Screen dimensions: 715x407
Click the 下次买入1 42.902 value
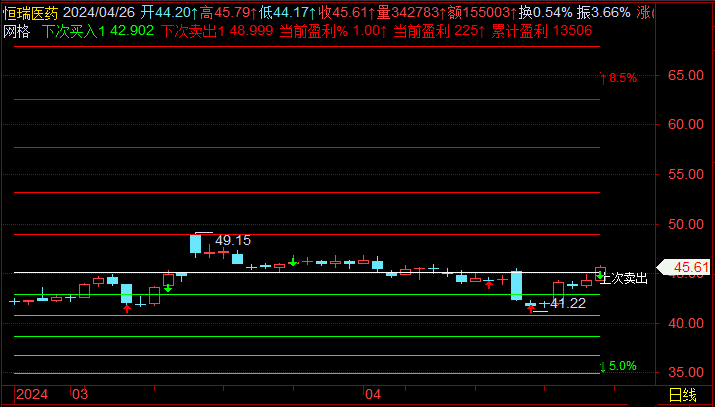(x=98, y=31)
